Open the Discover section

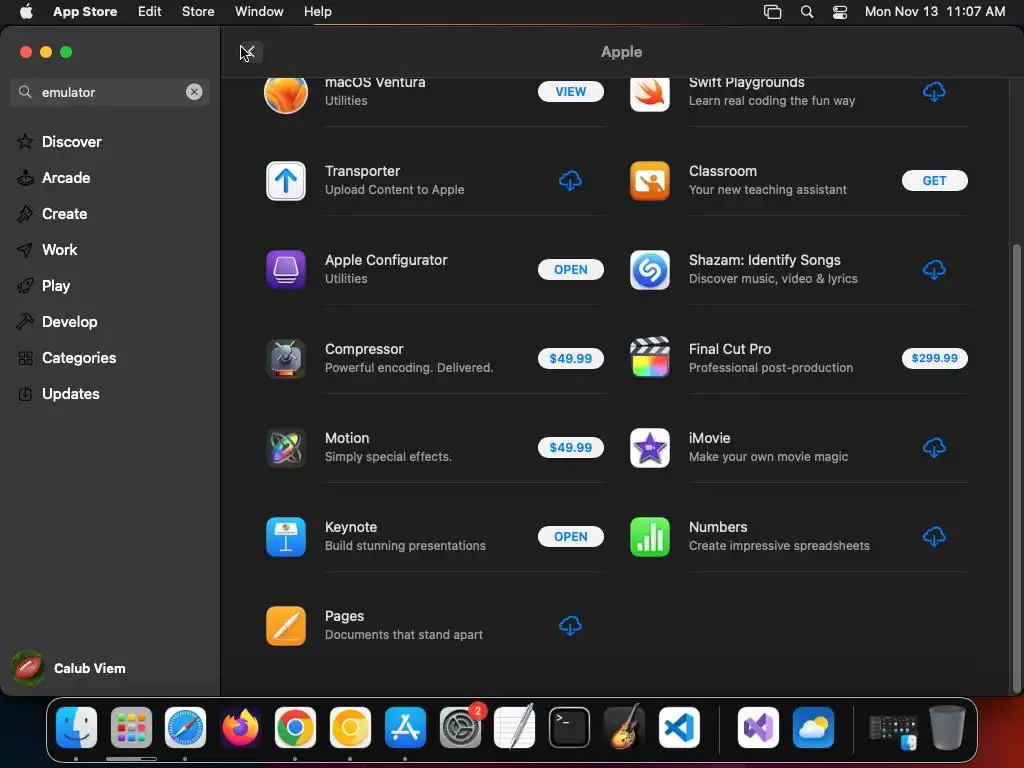coord(71,142)
